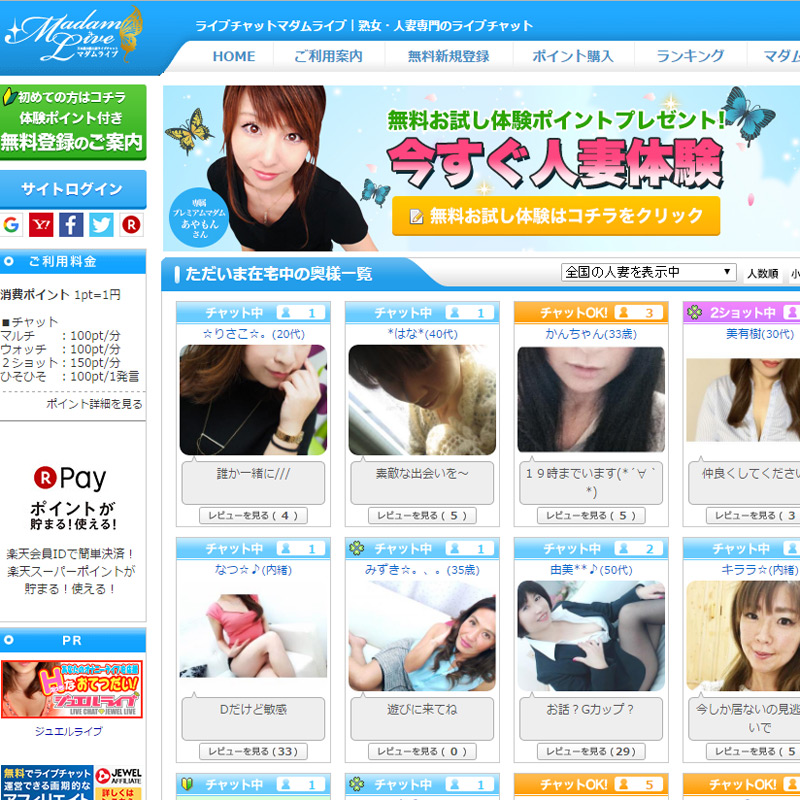This screenshot has width=800, height=800.
Task: Click viewer count icon on 由美's card
Action: tap(623, 548)
